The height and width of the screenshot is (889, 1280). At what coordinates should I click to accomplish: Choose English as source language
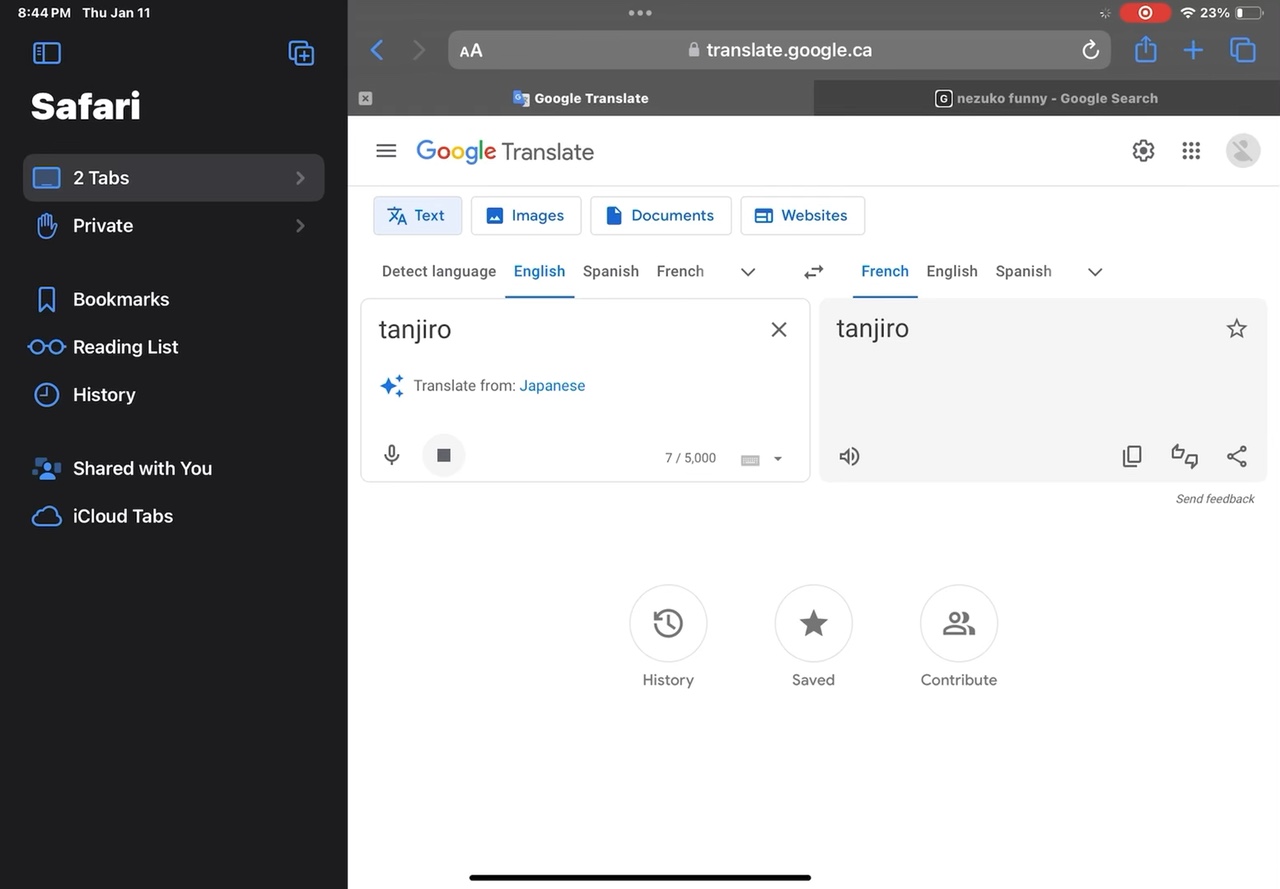click(539, 271)
